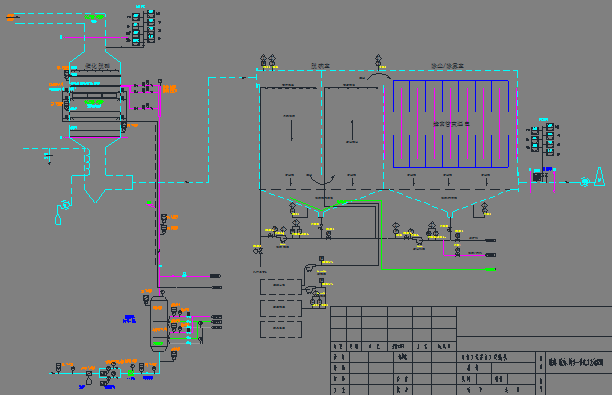Image resolution: width=613 pixels, height=395 pixels.
Task: Select the upward flow arrow in second chamber
Action: [352, 131]
